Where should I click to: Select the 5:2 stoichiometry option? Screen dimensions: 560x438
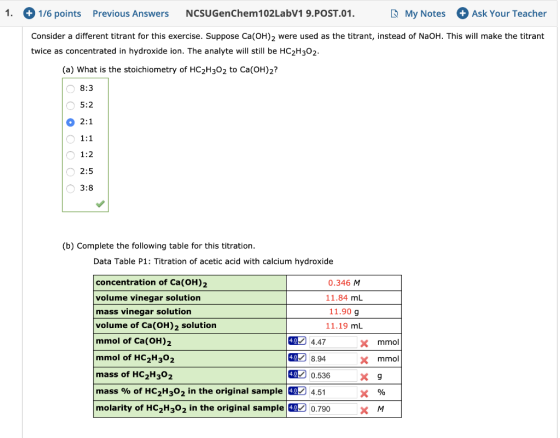tap(70, 105)
